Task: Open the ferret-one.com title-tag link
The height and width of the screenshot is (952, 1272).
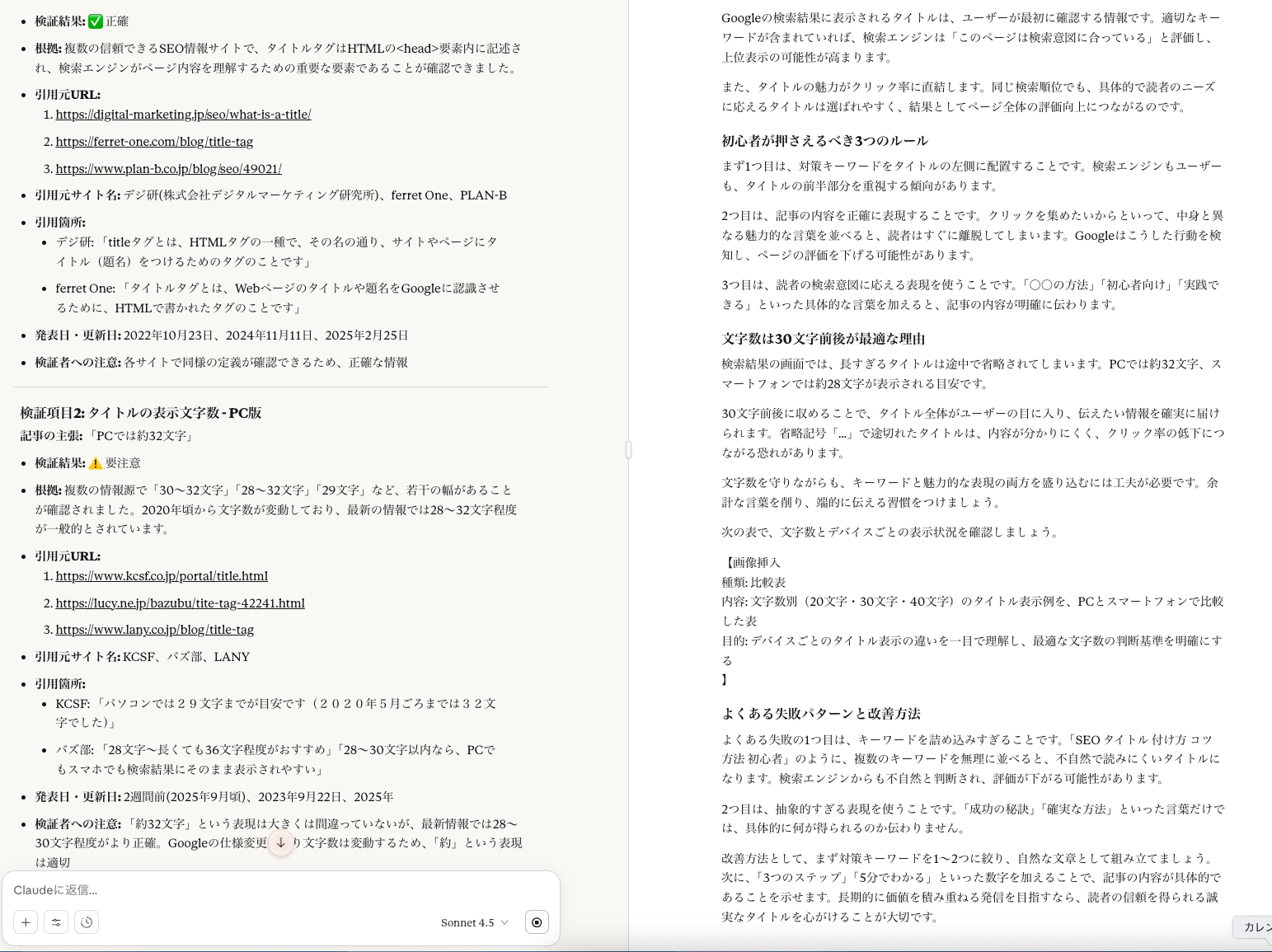Action: pos(154,141)
